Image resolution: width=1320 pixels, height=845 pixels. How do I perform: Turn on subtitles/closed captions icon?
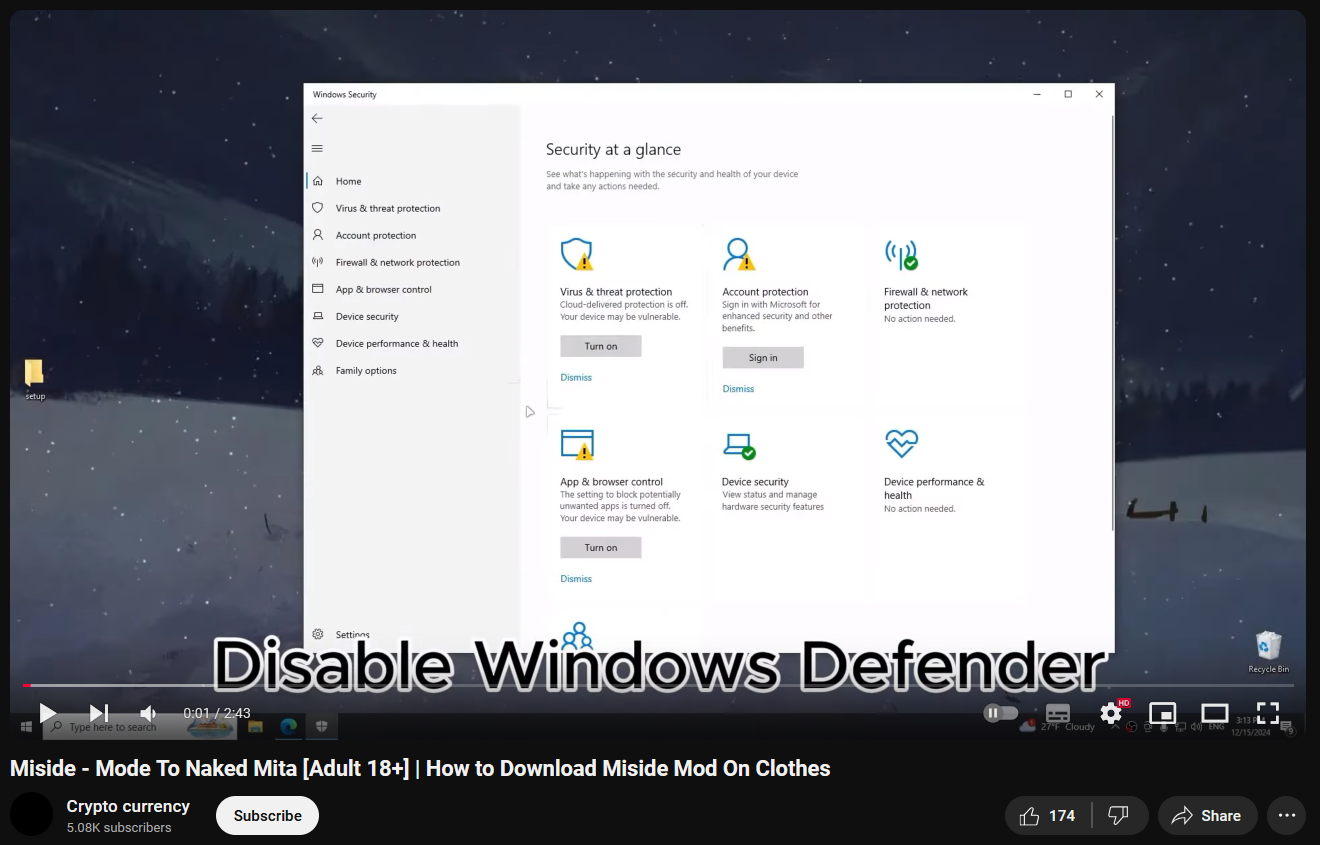(1057, 713)
